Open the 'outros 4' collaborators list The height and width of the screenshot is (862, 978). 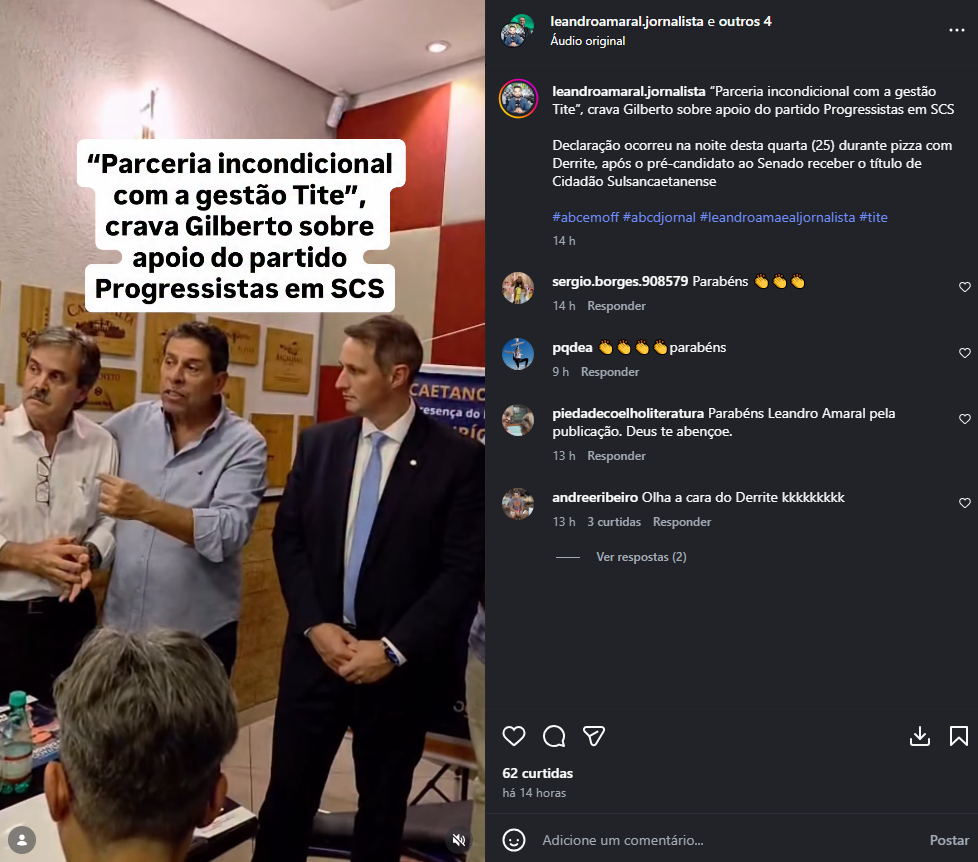tap(745, 21)
